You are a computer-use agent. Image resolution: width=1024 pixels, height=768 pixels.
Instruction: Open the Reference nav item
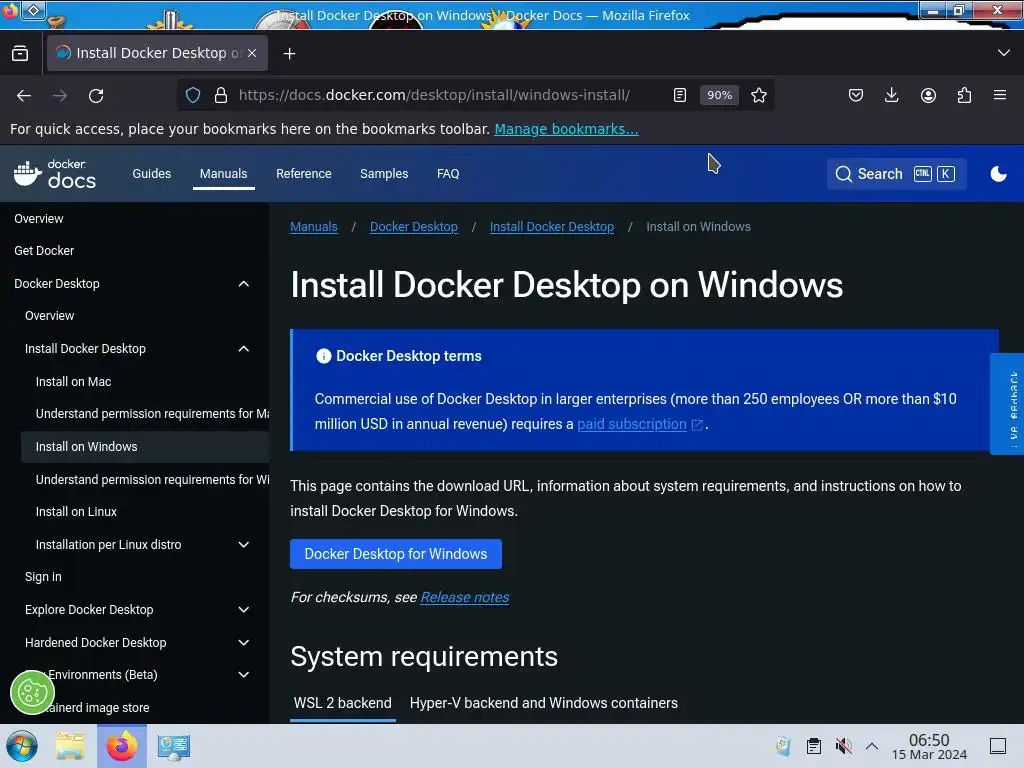point(304,174)
